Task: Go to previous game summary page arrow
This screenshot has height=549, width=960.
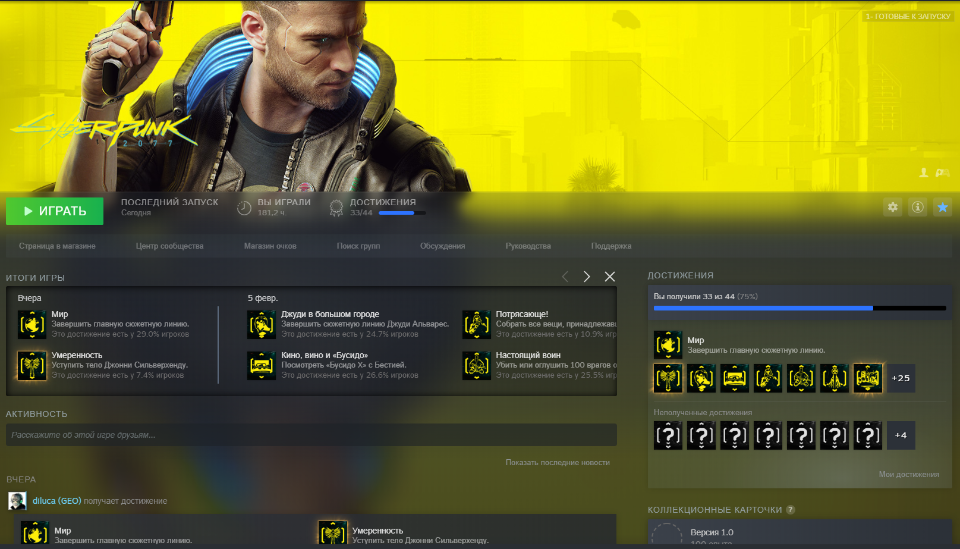Action: click(x=565, y=277)
